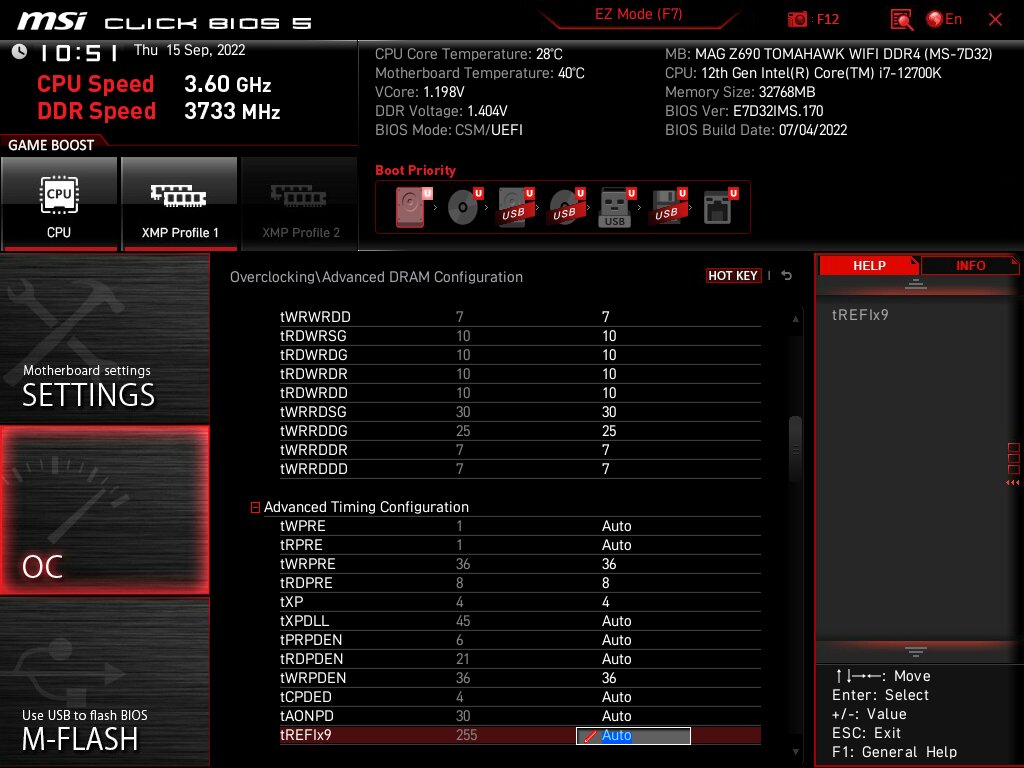Select the tWRRDDD row label
The width and height of the screenshot is (1024, 768).
(313, 469)
